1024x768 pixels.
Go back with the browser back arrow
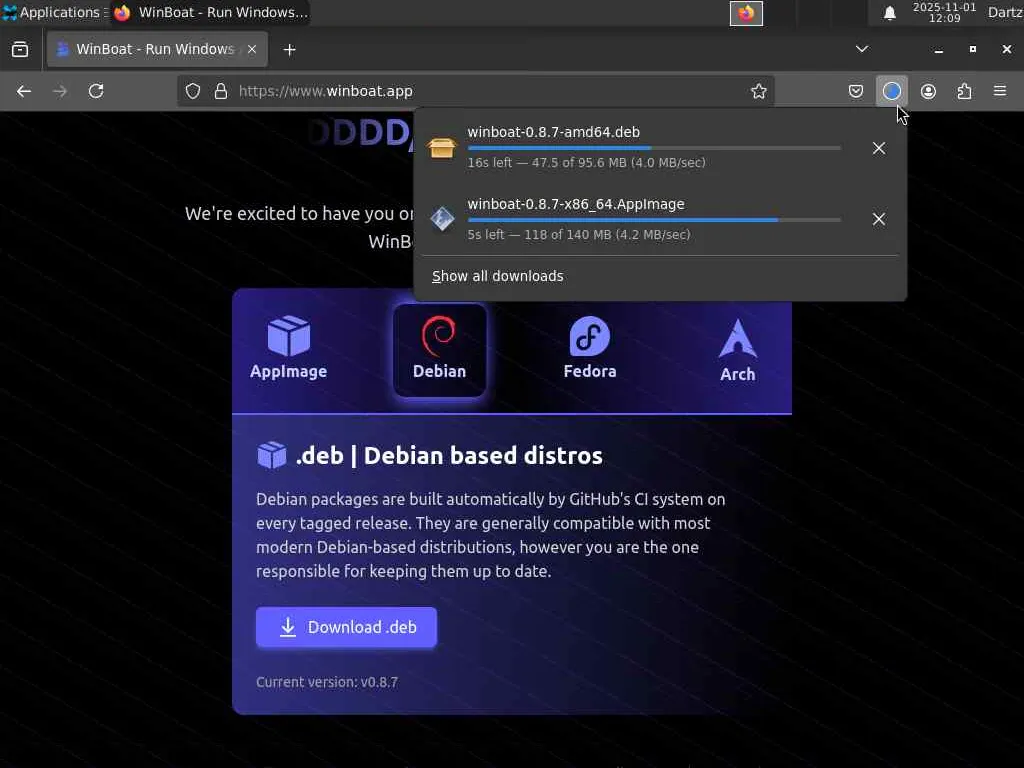(24, 91)
